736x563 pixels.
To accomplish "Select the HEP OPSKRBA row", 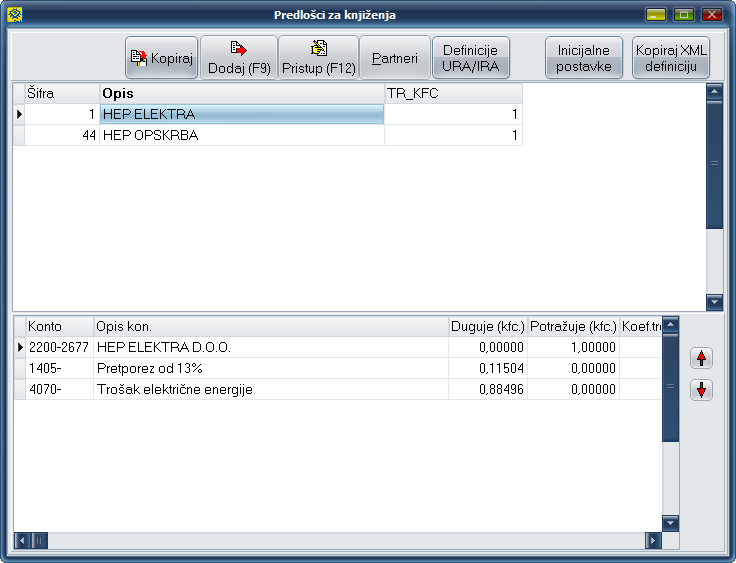I will pyautogui.click(x=241, y=135).
